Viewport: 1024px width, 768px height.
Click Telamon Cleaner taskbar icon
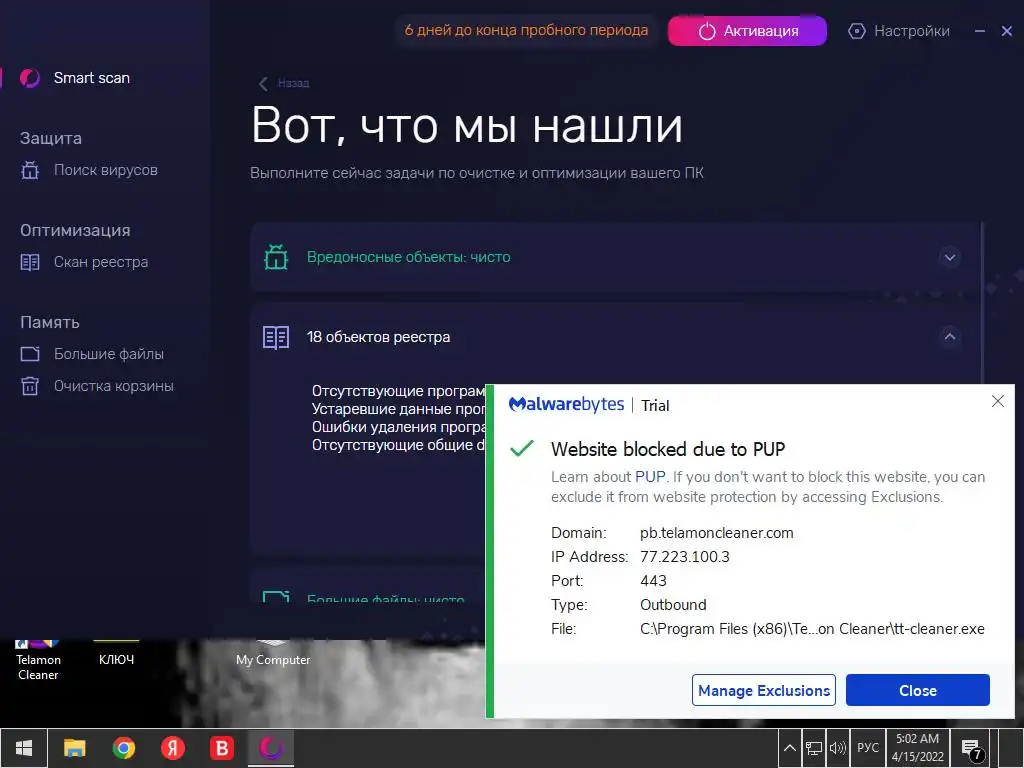(x=271, y=748)
